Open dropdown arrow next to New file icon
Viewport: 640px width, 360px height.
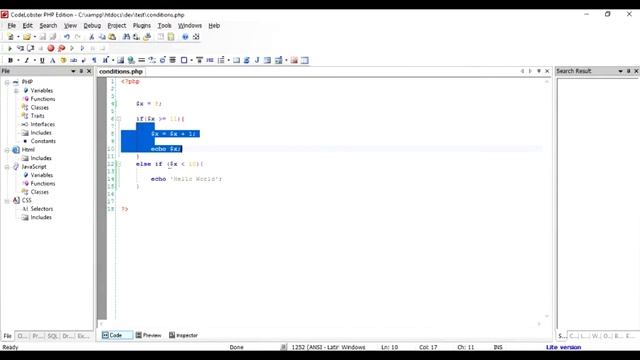(18, 37)
